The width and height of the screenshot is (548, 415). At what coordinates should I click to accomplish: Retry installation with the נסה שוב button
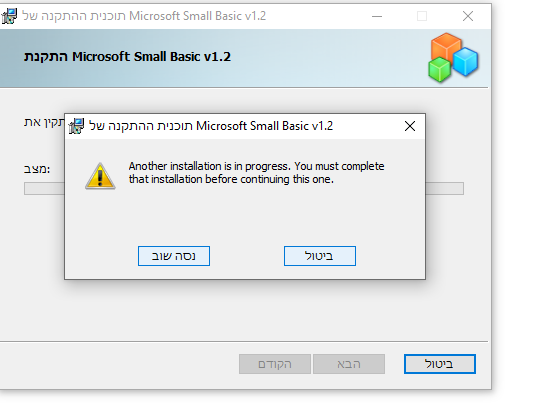click(174, 256)
